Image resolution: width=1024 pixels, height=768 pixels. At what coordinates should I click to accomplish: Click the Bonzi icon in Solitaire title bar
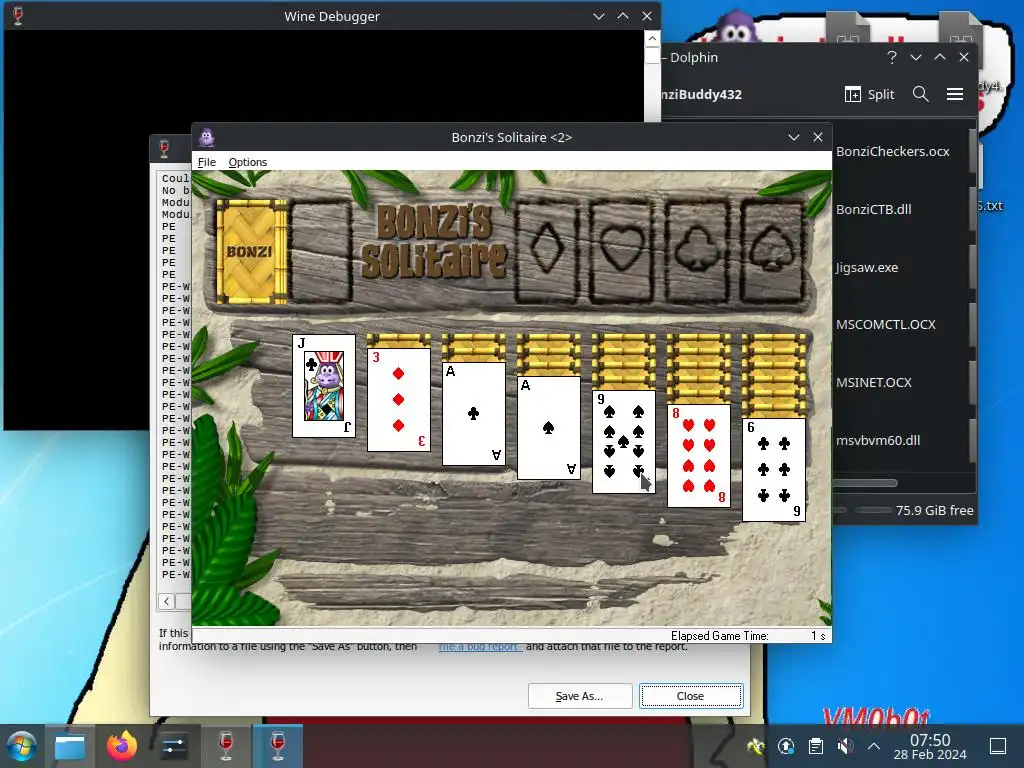[x=207, y=137]
